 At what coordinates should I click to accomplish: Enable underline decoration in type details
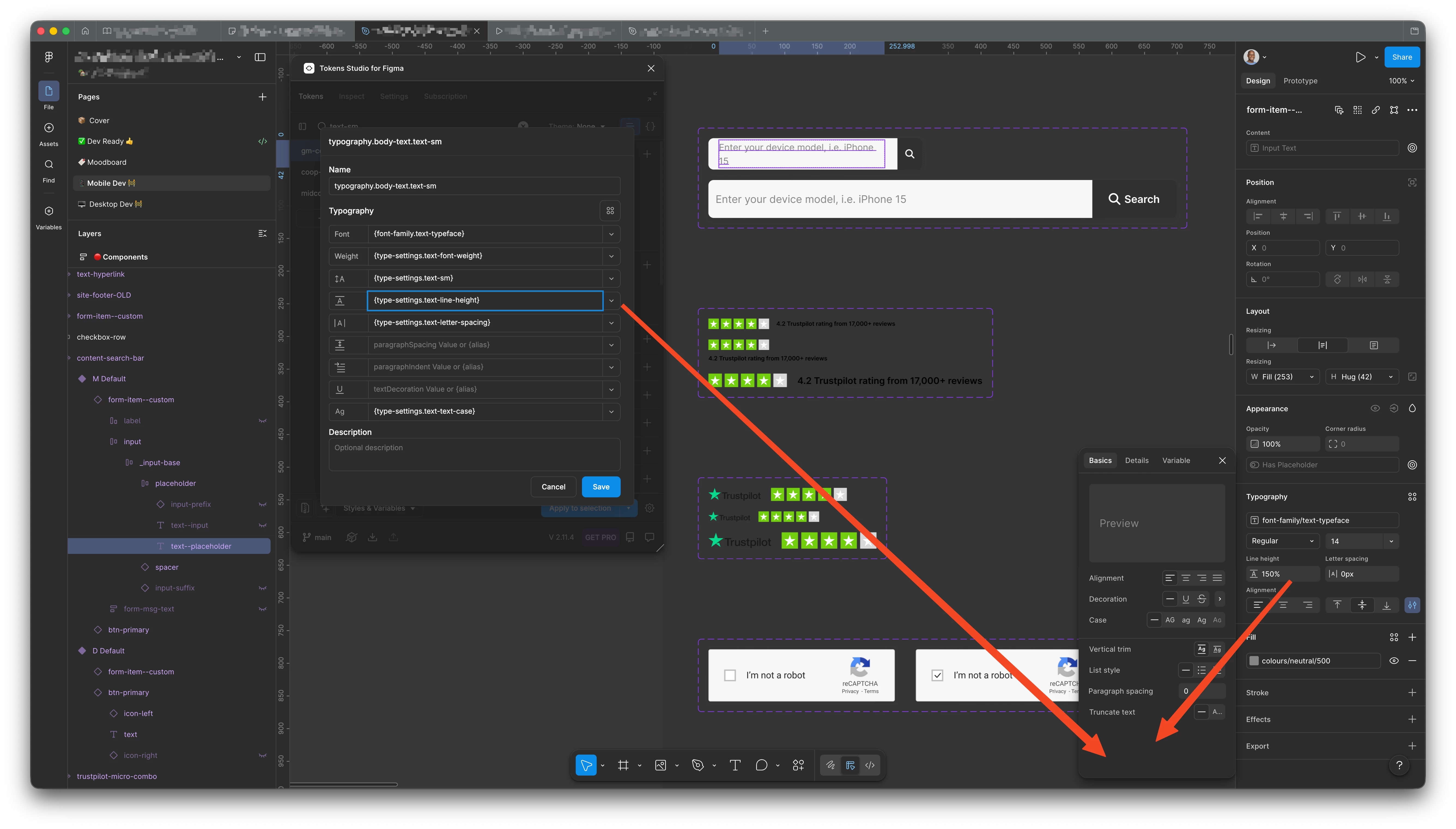click(1185, 599)
